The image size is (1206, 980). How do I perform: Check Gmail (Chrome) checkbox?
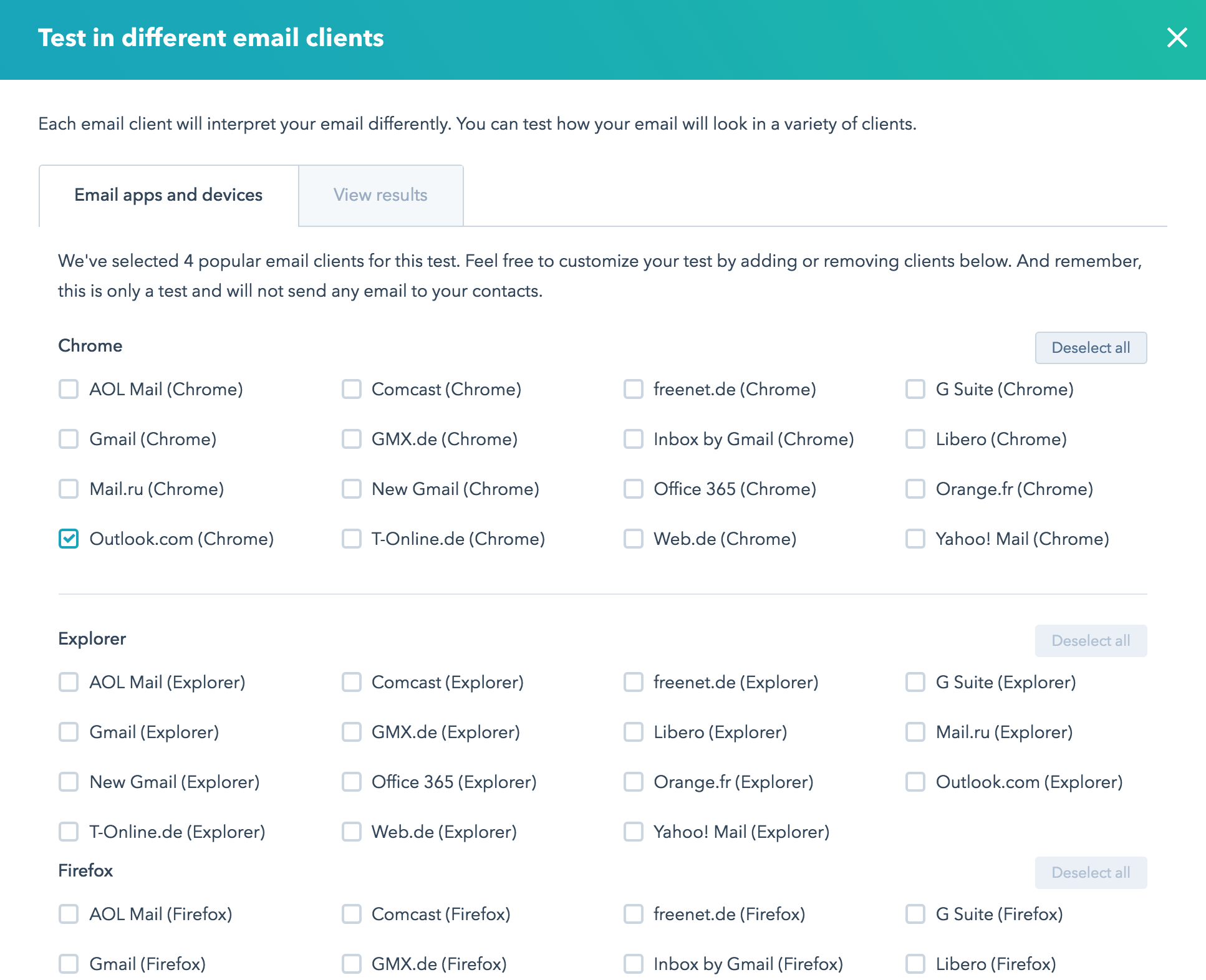(x=69, y=439)
